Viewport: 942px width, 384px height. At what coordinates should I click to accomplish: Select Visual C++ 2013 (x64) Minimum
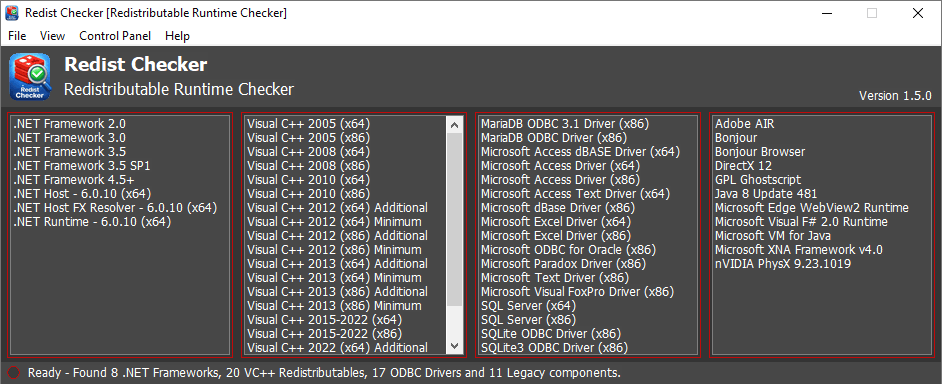[334, 278]
